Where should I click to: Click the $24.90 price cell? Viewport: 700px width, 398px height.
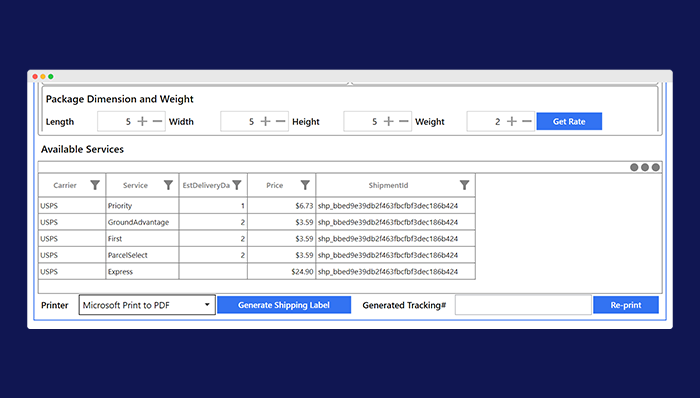(x=282, y=271)
